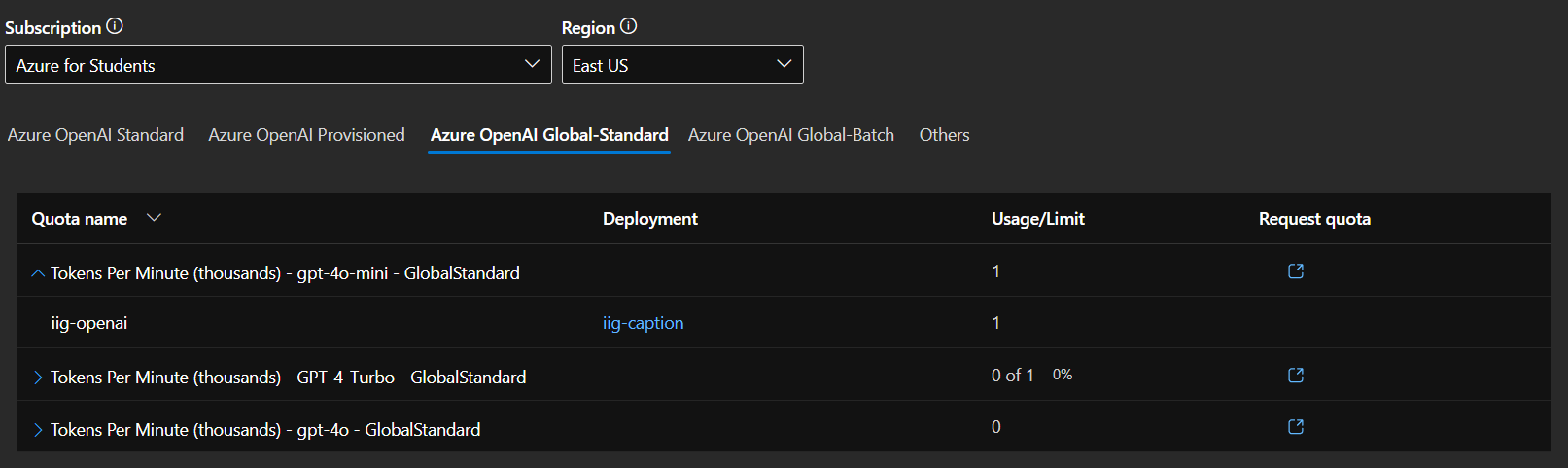This screenshot has width=1568, height=468.
Task: Click the Request quota column header
Action: click(1314, 219)
